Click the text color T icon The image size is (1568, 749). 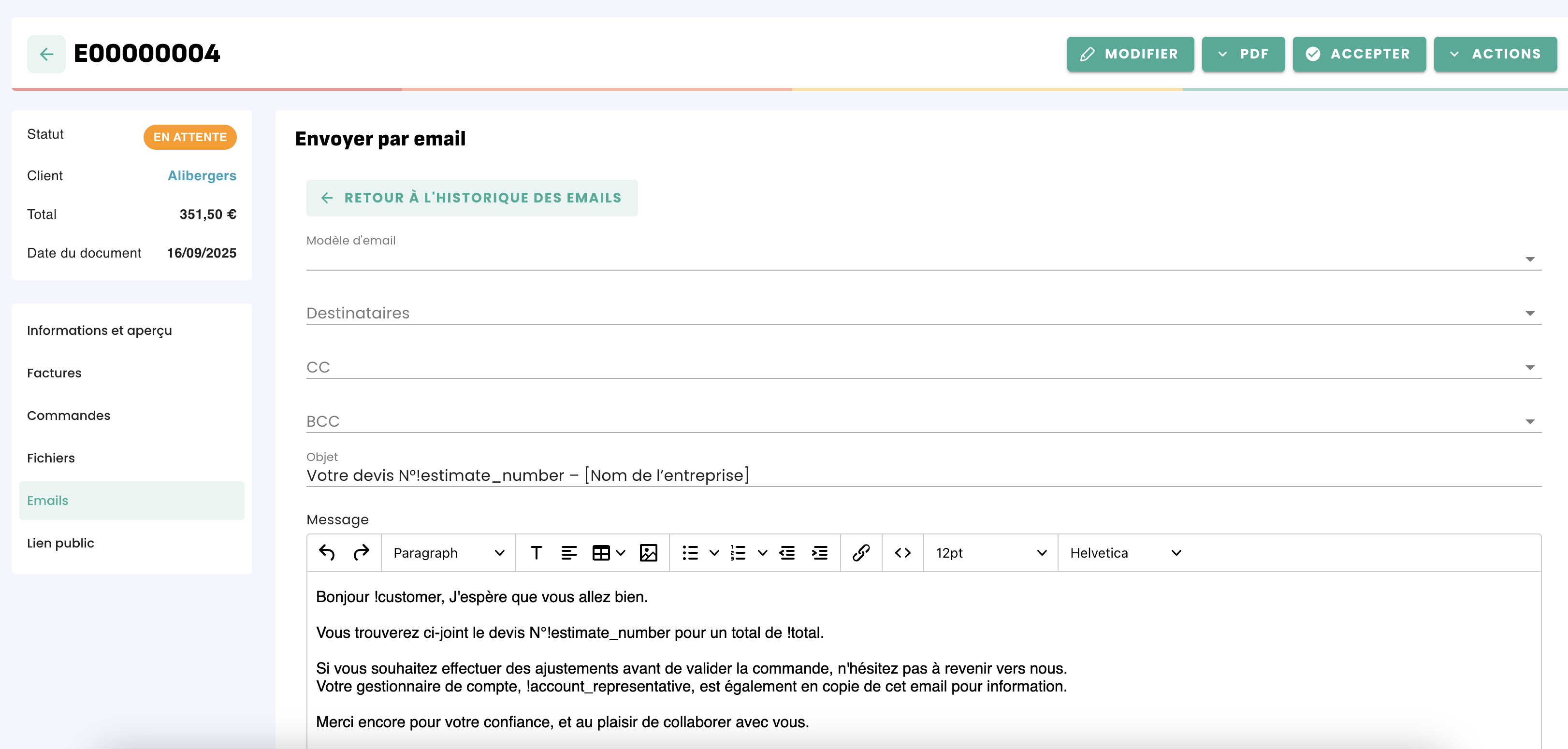(536, 552)
